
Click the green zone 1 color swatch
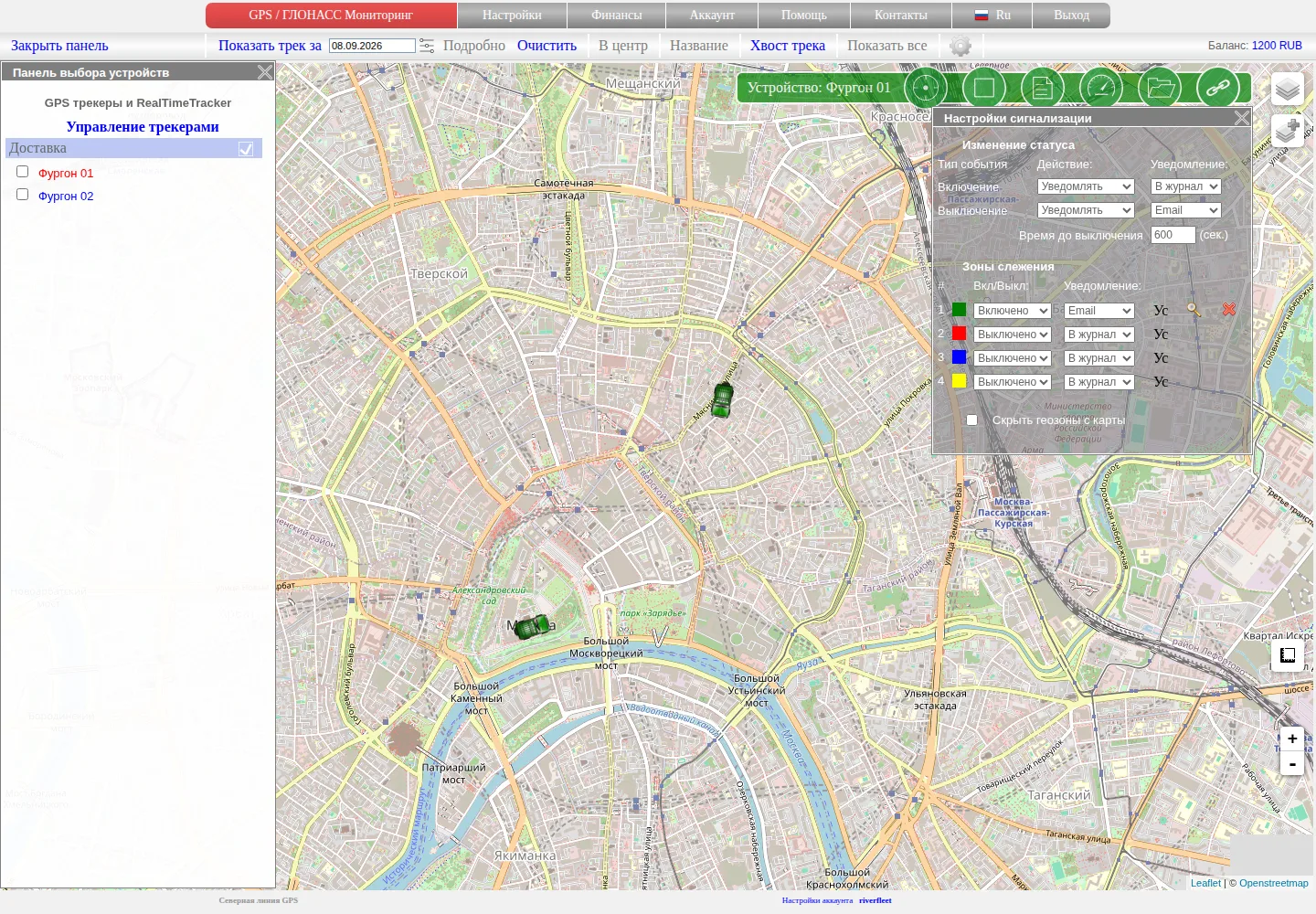tap(959, 310)
